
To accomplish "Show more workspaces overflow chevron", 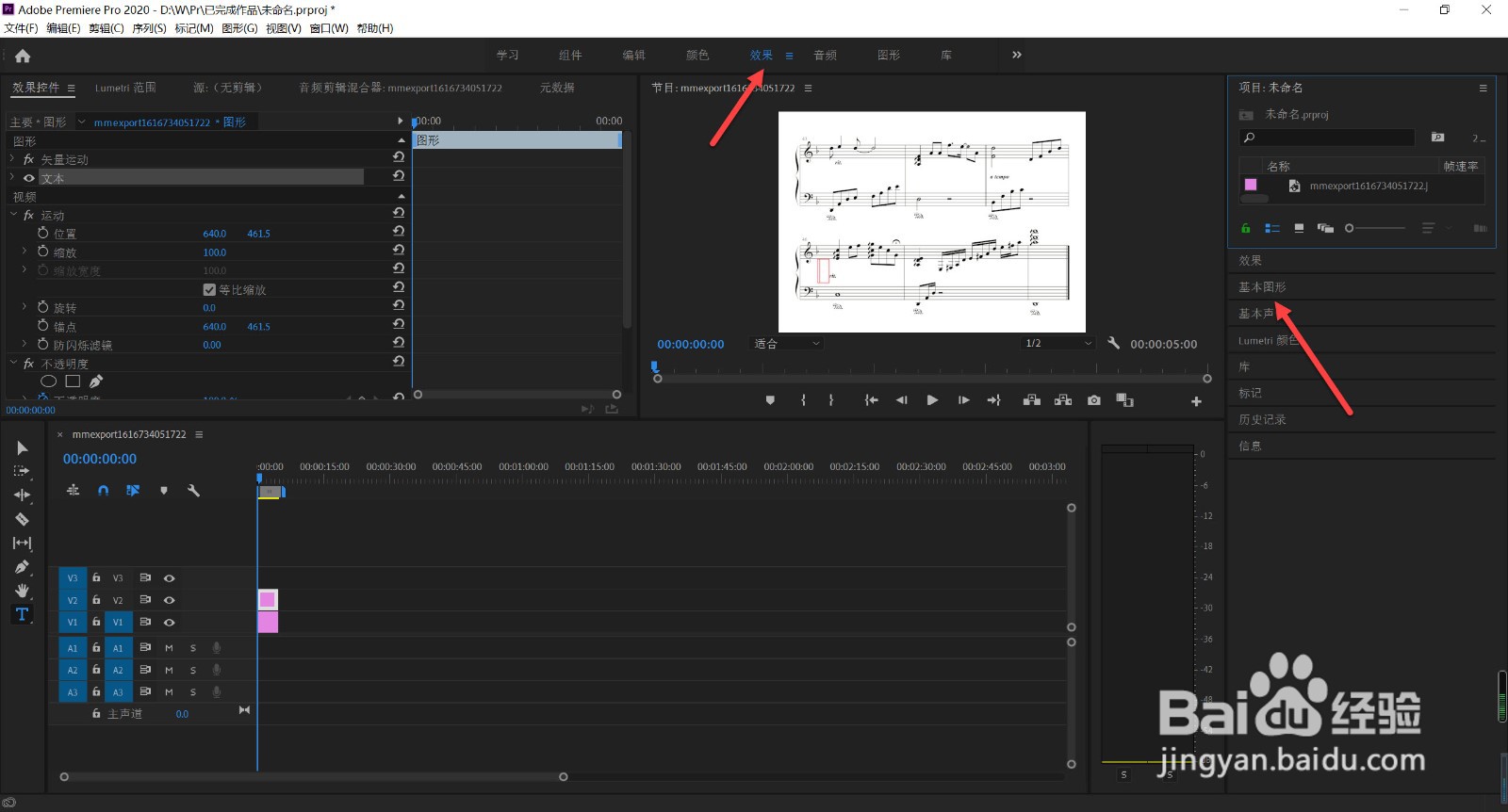I will pos(1017,55).
